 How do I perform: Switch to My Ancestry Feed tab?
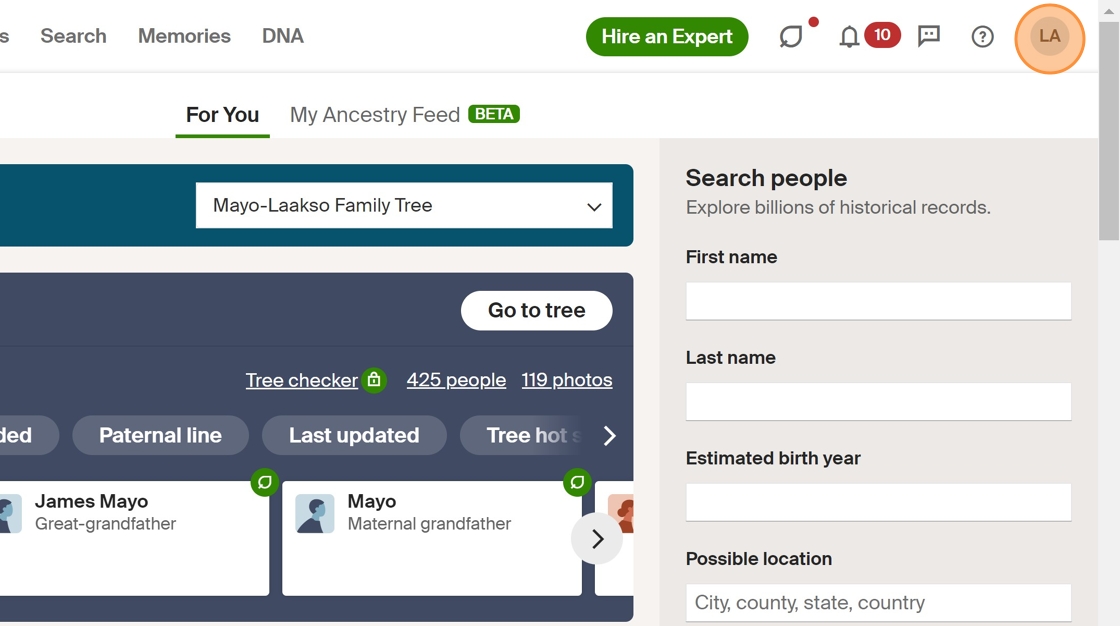coord(375,115)
